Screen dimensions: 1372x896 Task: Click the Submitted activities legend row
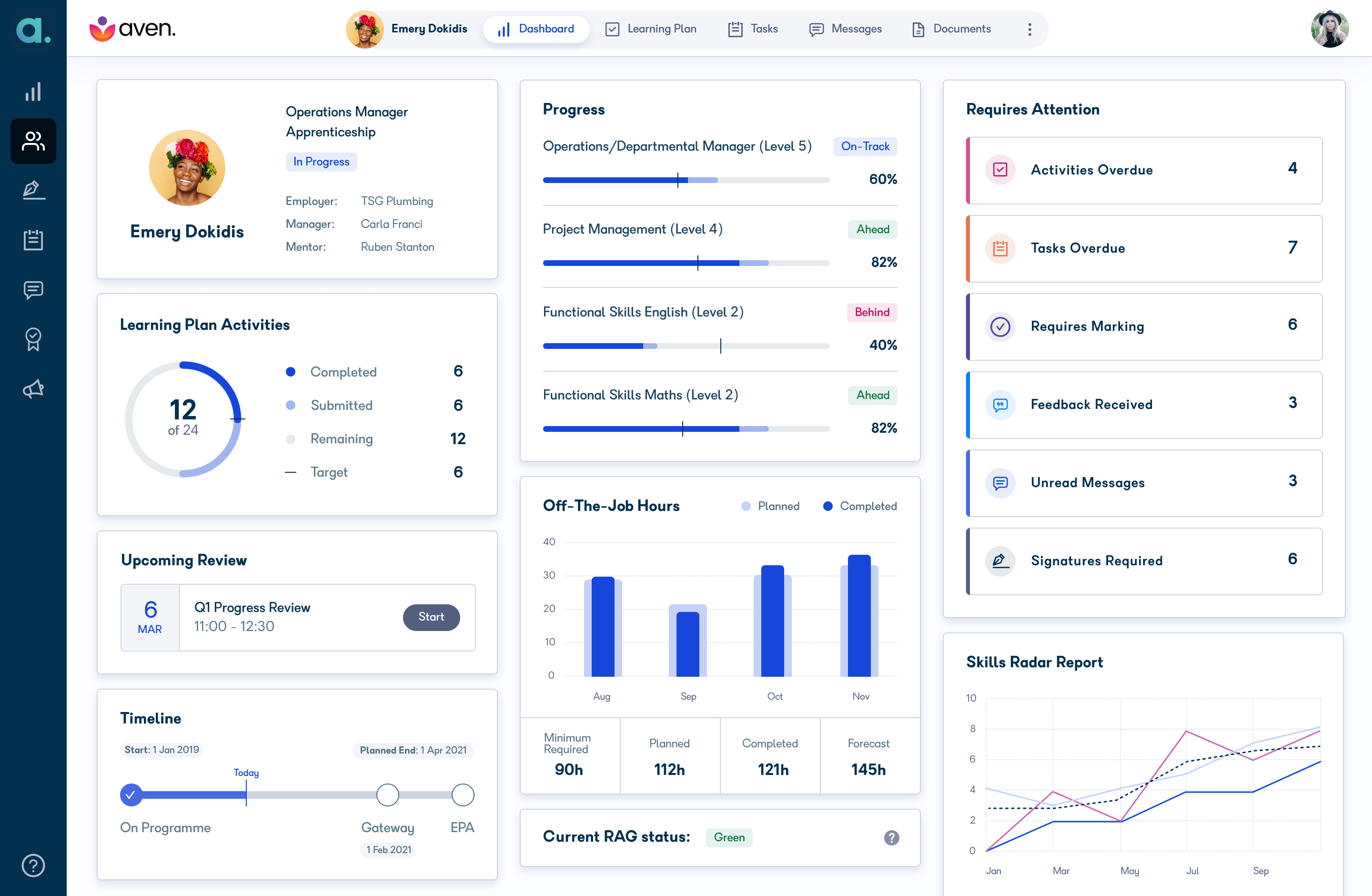375,405
